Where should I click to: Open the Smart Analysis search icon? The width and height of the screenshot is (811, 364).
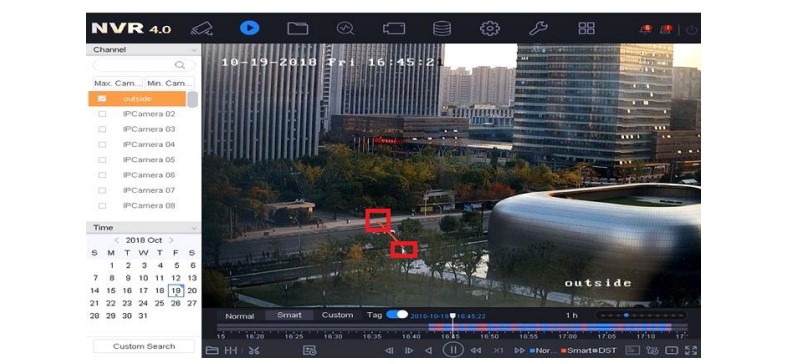tap(345, 28)
